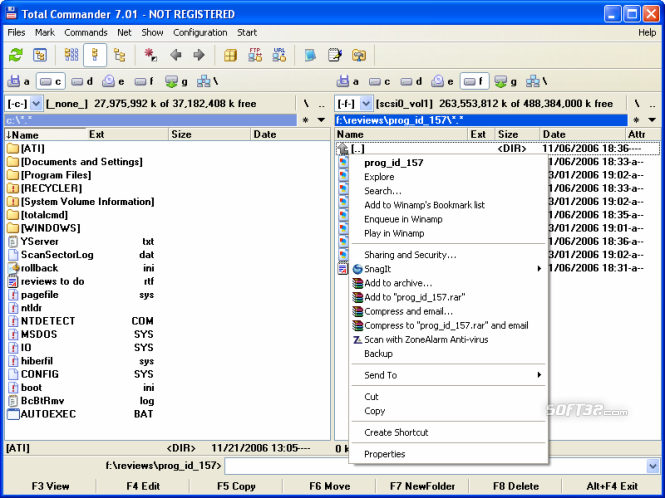
Task: Select drive c in the right panel
Action: click(x=380, y=81)
